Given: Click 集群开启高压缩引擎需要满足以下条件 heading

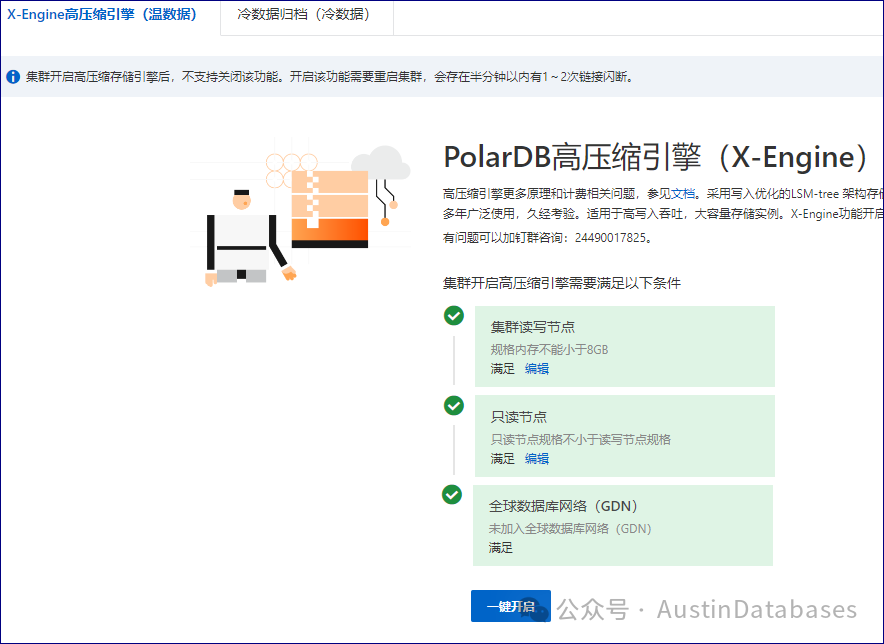Looking at the screenshot, I should click(x=562, y=283).
